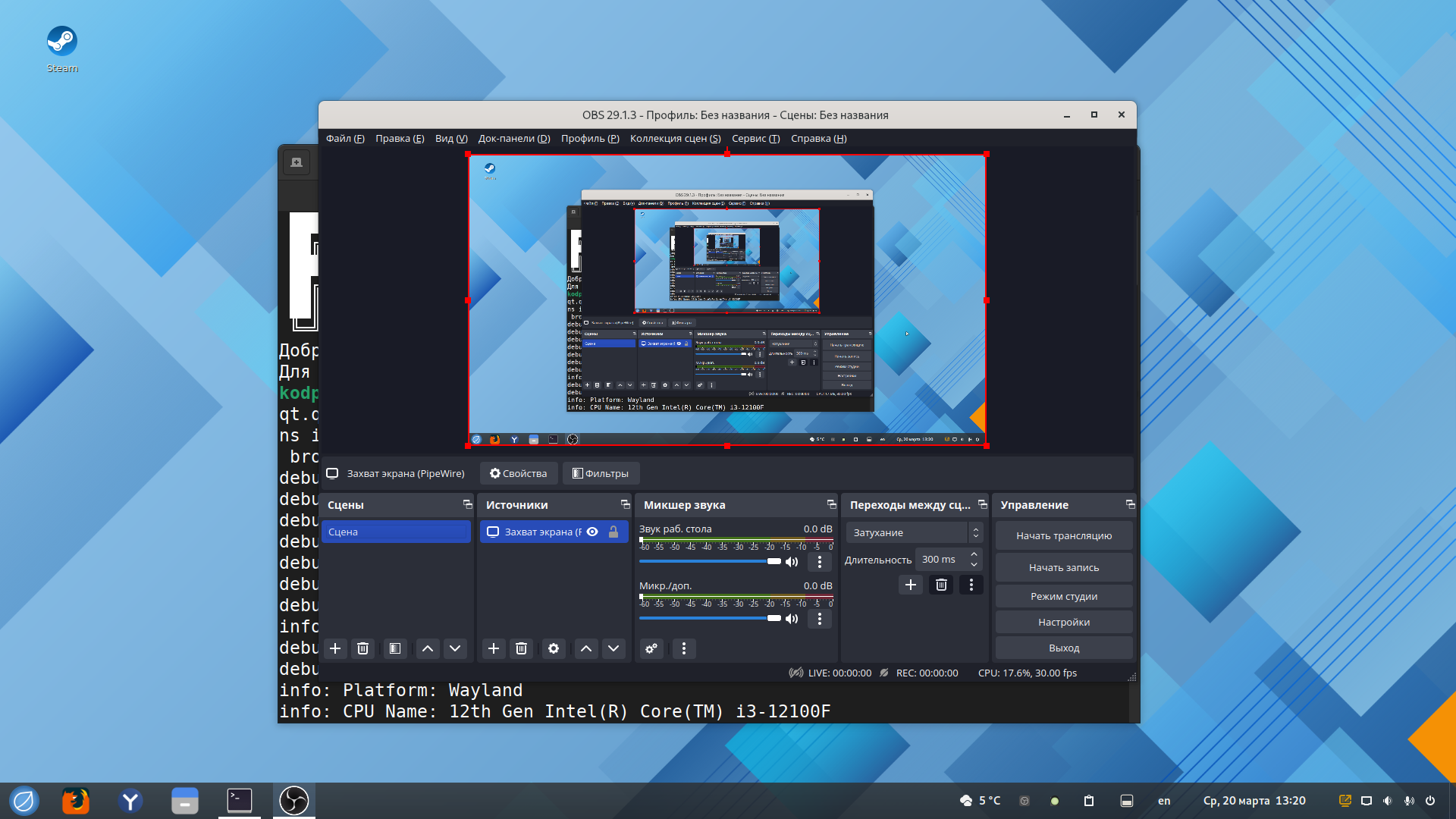Image resolution: width=1456 pixels, height=819 pixels.
Task: Open Firefox from taskbar
Action: click(x=75, y=801)
